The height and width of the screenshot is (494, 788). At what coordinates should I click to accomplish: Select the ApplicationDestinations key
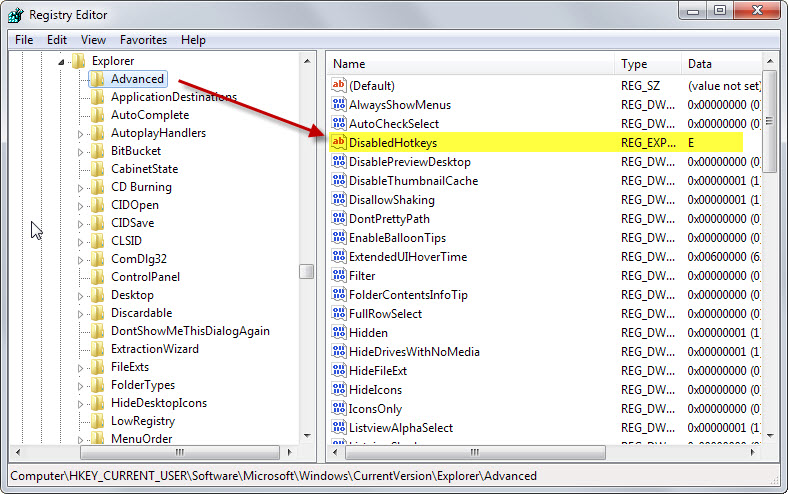pos(174,97)
